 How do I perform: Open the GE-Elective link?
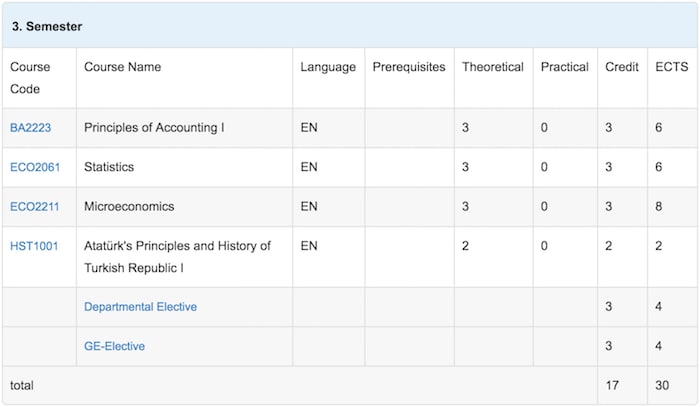(x=114, y=346)
